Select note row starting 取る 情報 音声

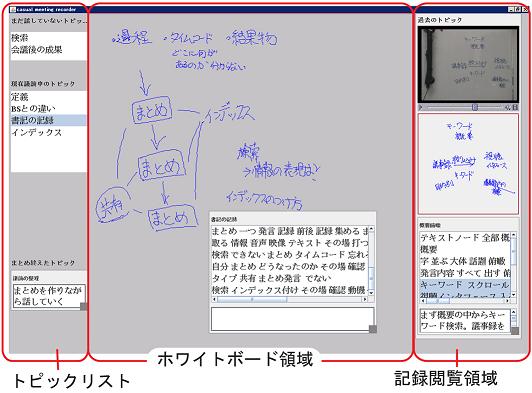coord(290,243)
